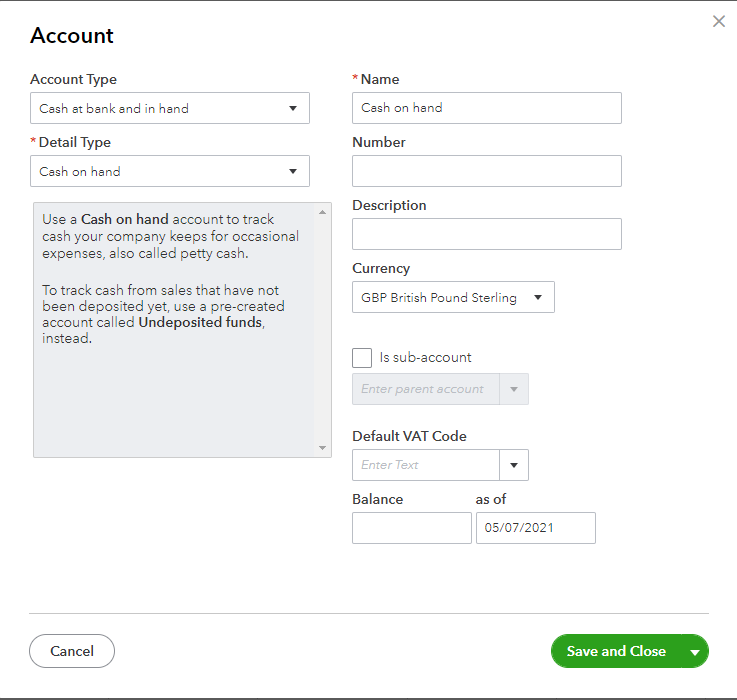737x700 pixels.
Task: Expand the Detail Type dropdown
Action: 170,171
